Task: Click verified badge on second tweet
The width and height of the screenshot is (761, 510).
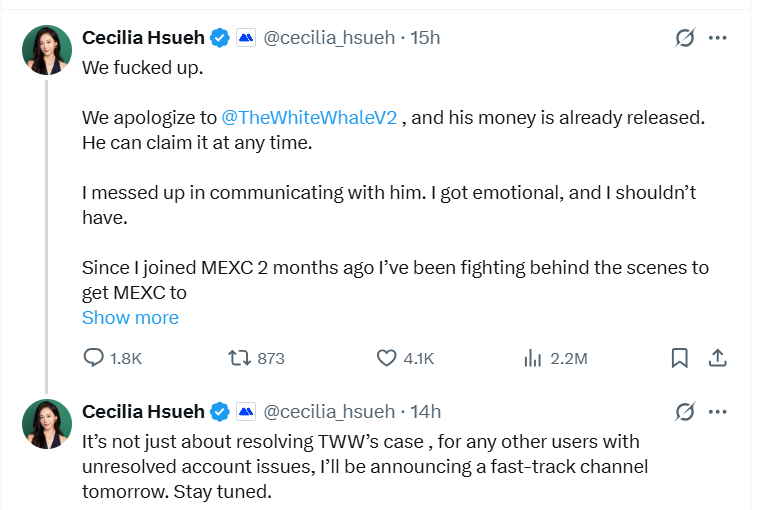Action: [x=219, y=411]
